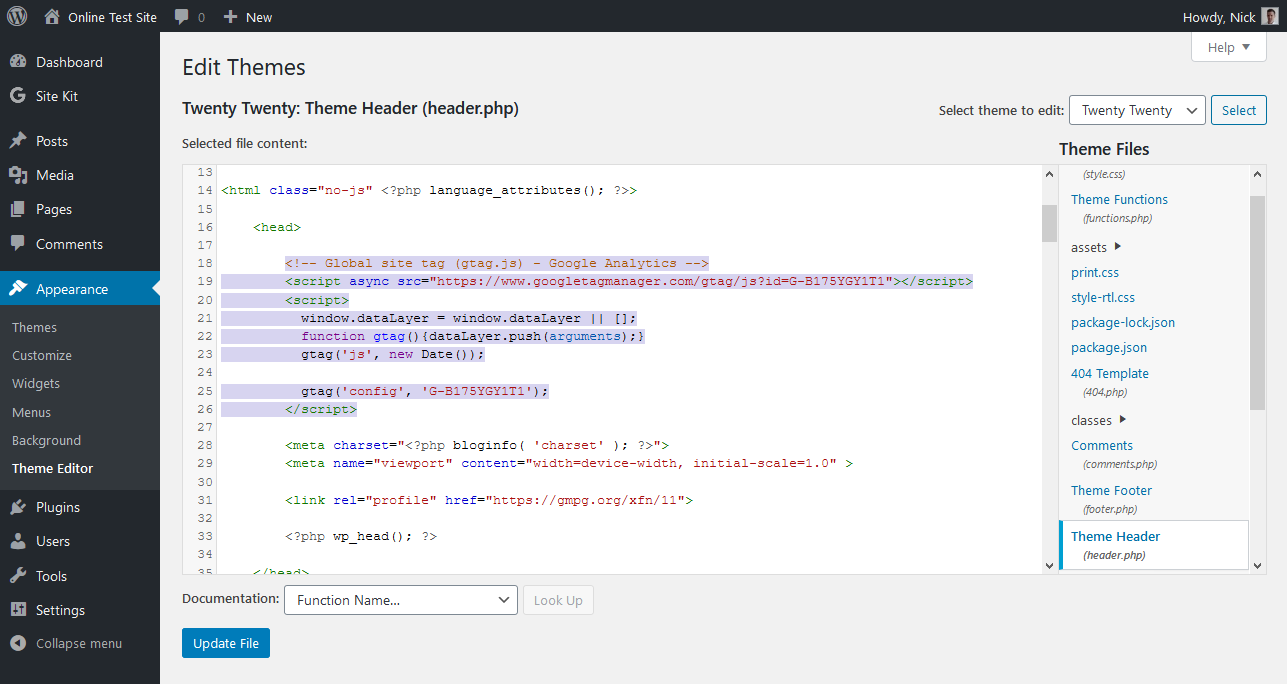
Task: Go to the Widgets submenu item
Action: 36,383
